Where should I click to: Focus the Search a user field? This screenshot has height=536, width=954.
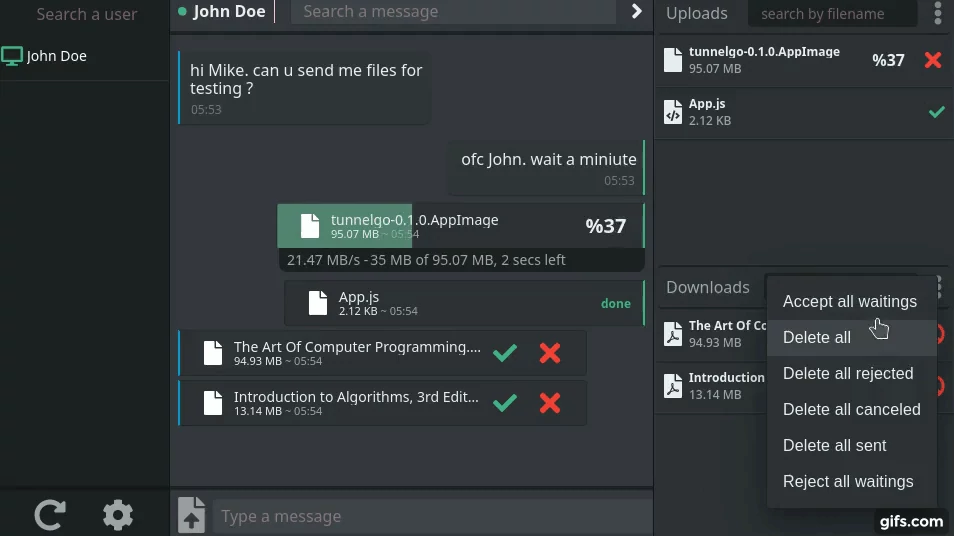click(85, 14)
